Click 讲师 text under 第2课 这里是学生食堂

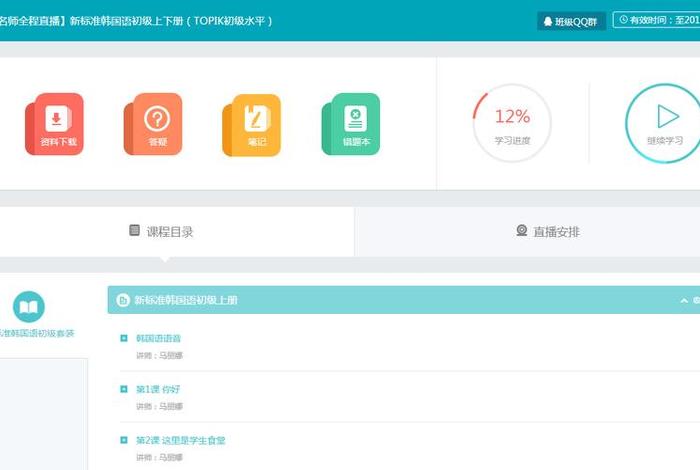pos(159,458)
